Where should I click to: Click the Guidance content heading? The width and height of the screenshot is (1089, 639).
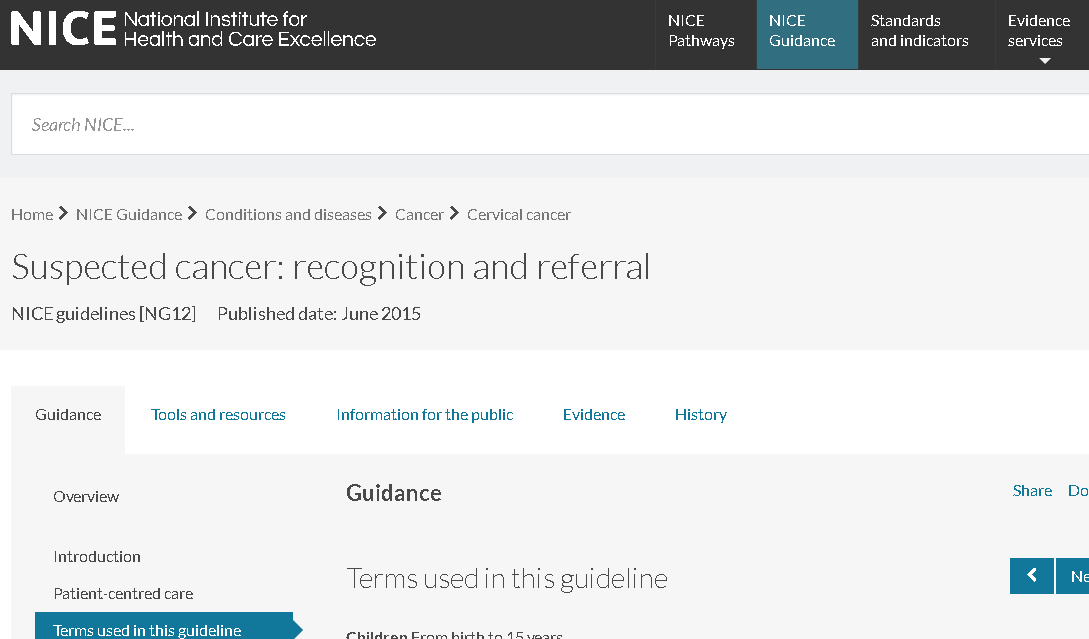tap(394, 493)
